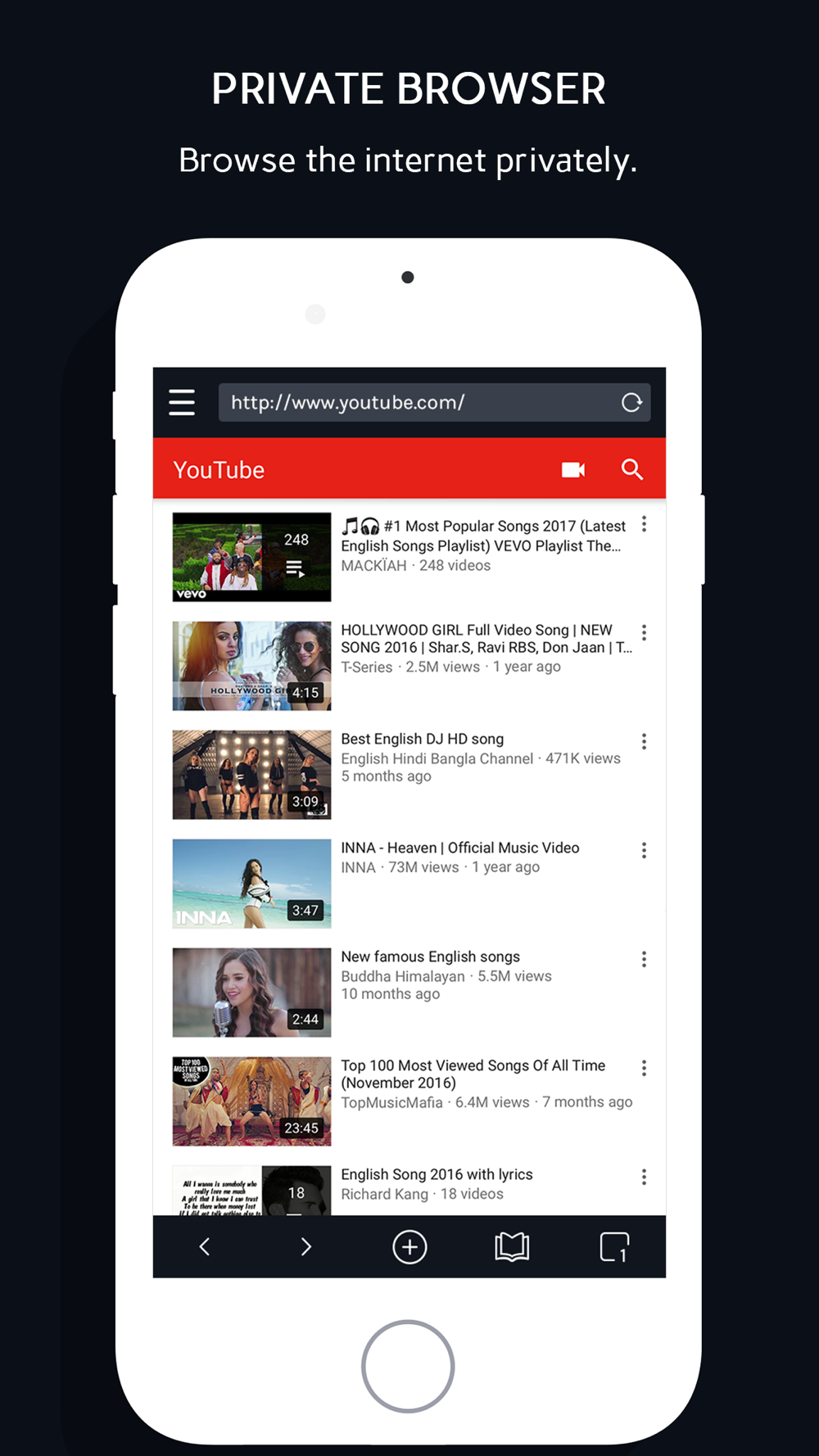
Task: Tap the phone home button
Action: [x=408, y=1366]
